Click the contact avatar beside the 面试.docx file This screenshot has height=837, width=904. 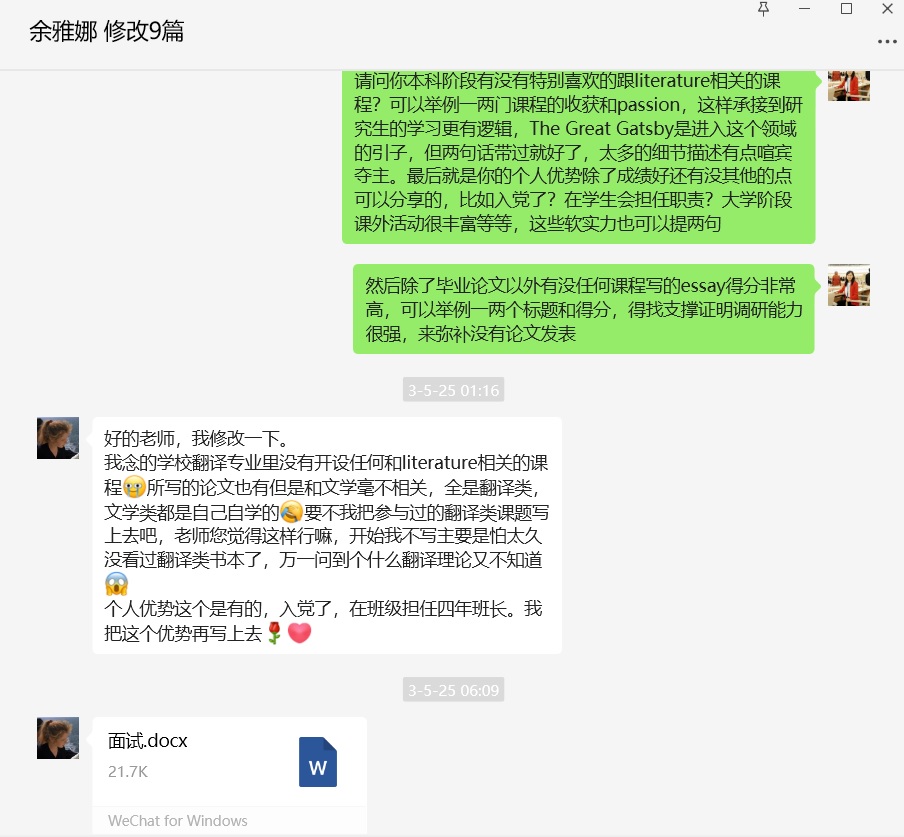click(58, 738)
